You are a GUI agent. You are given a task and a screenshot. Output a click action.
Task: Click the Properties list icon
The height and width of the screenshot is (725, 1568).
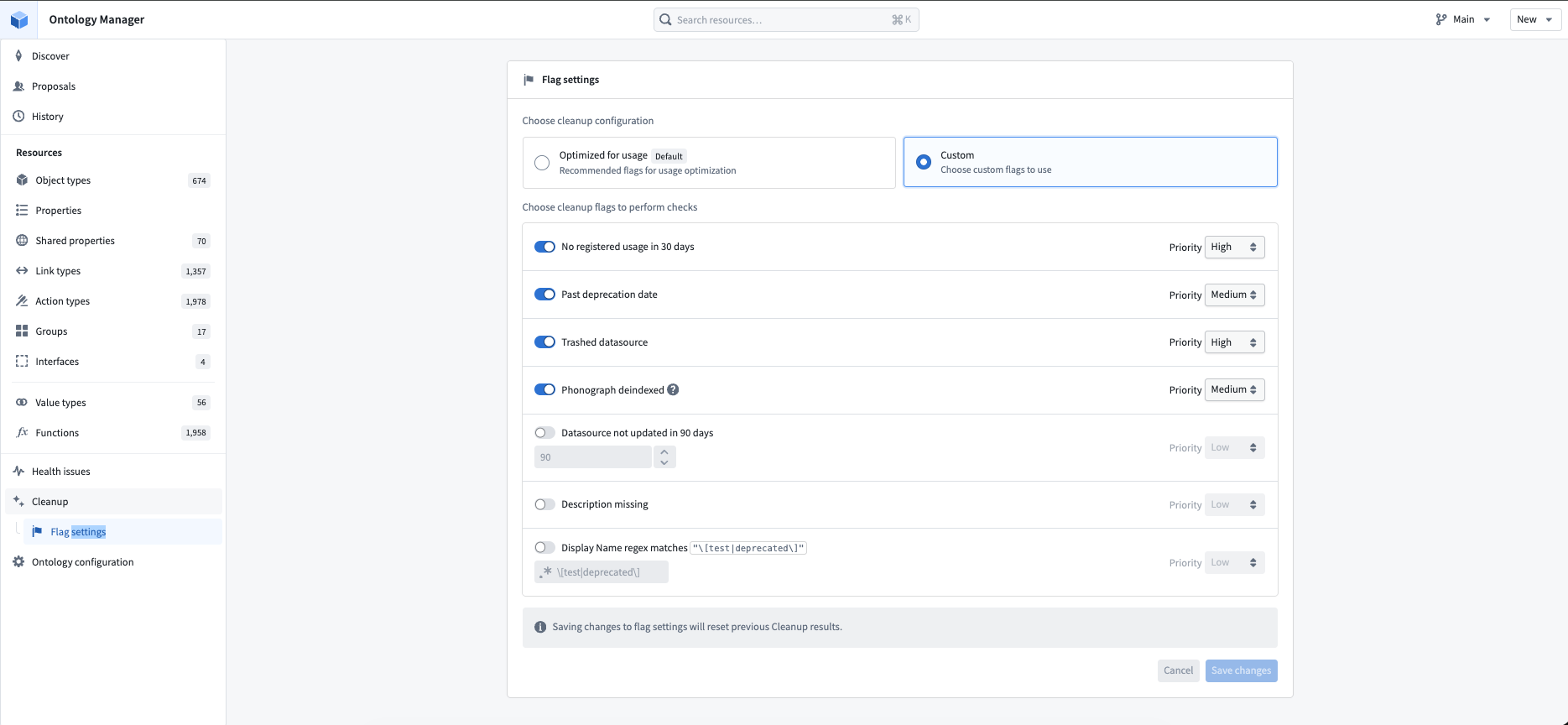(22, 211)
